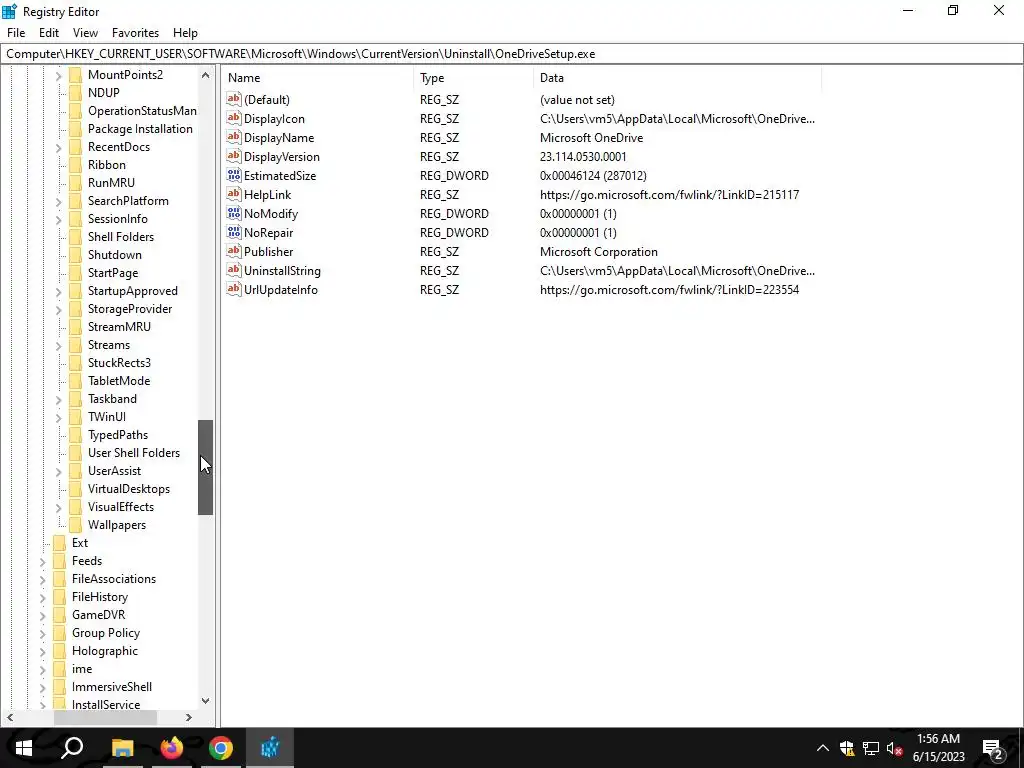Select the Publisher string value icon
1024x768 pixels.
coord(234,251)
